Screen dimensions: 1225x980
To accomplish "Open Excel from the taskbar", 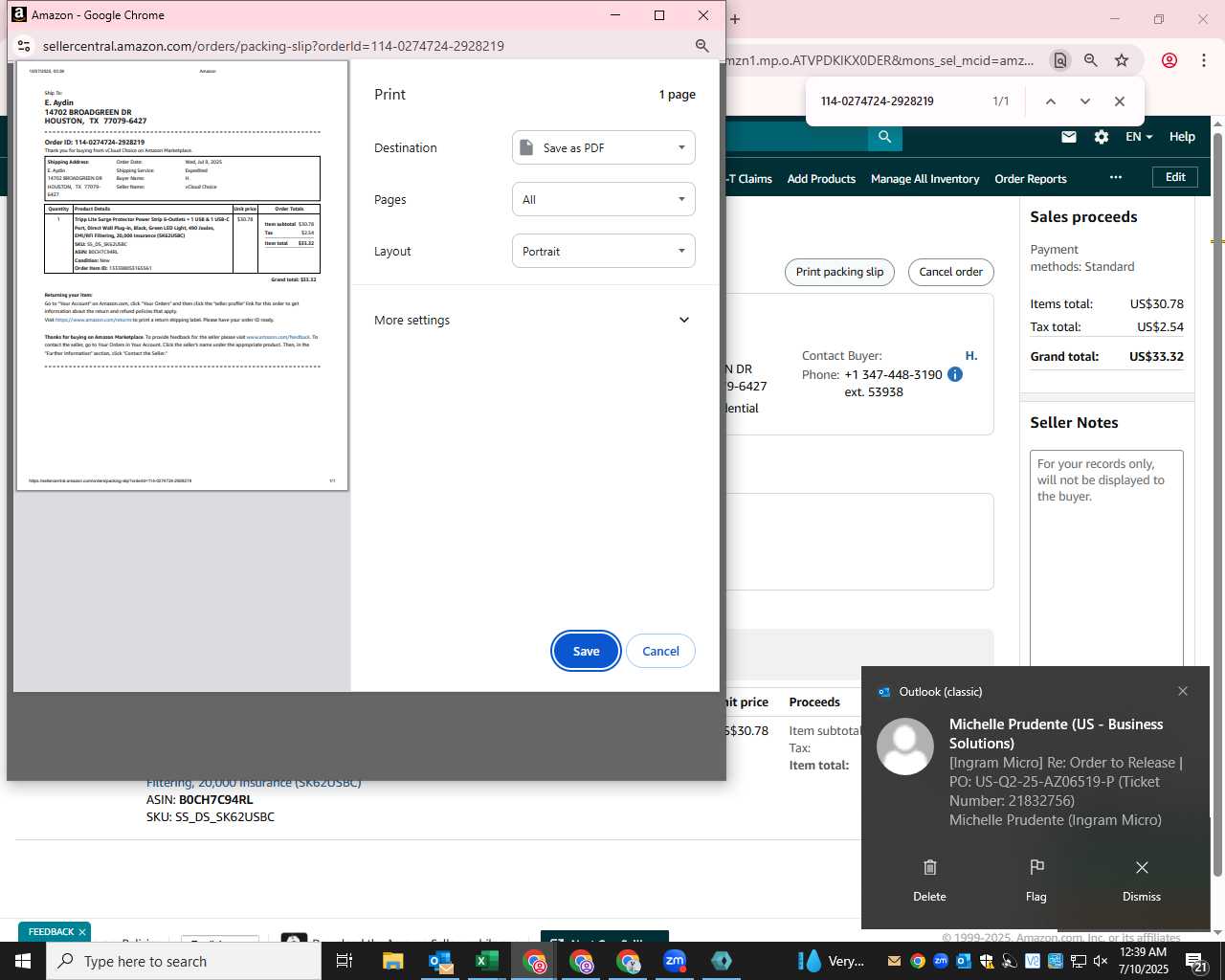I will click(x=486, y=961).
